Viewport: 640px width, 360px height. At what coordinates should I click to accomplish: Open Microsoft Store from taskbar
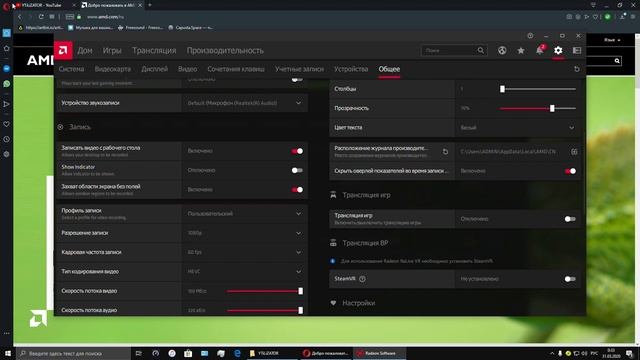tap(188, 353)
